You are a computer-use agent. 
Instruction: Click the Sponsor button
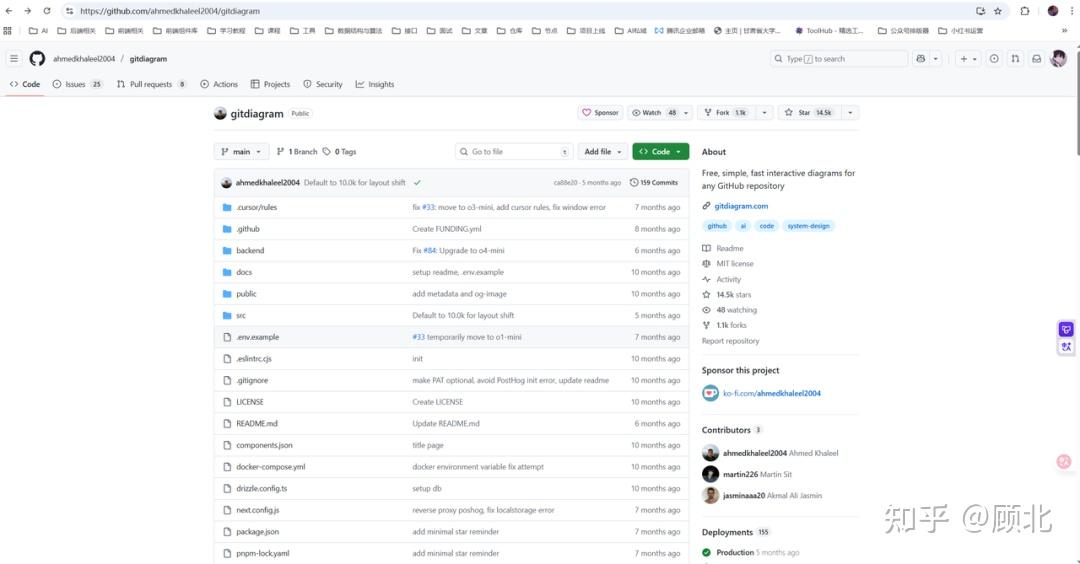tap(601, 113)
